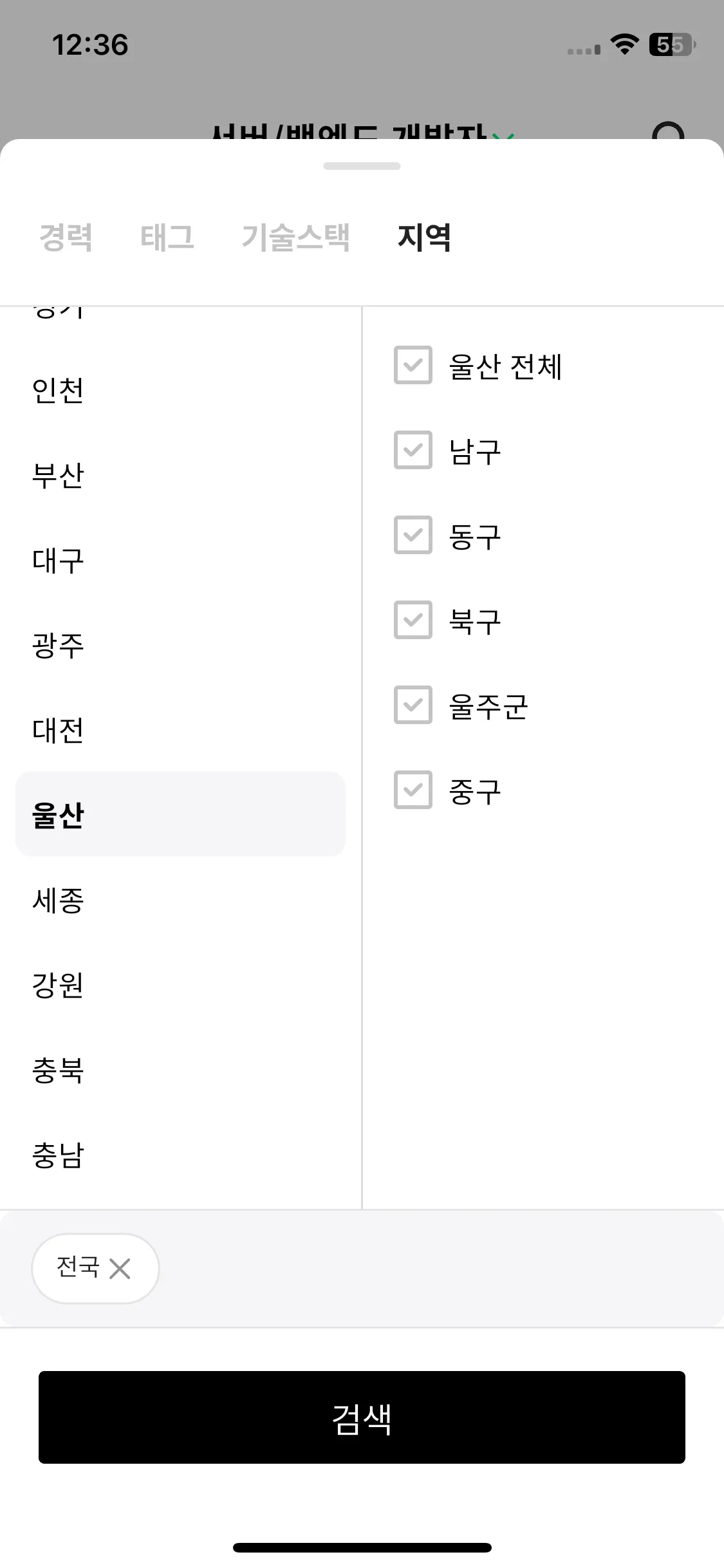Screen dimensions: 724x1568
Task: Tick the 중구 checkbox
Action: pos(413,790)
